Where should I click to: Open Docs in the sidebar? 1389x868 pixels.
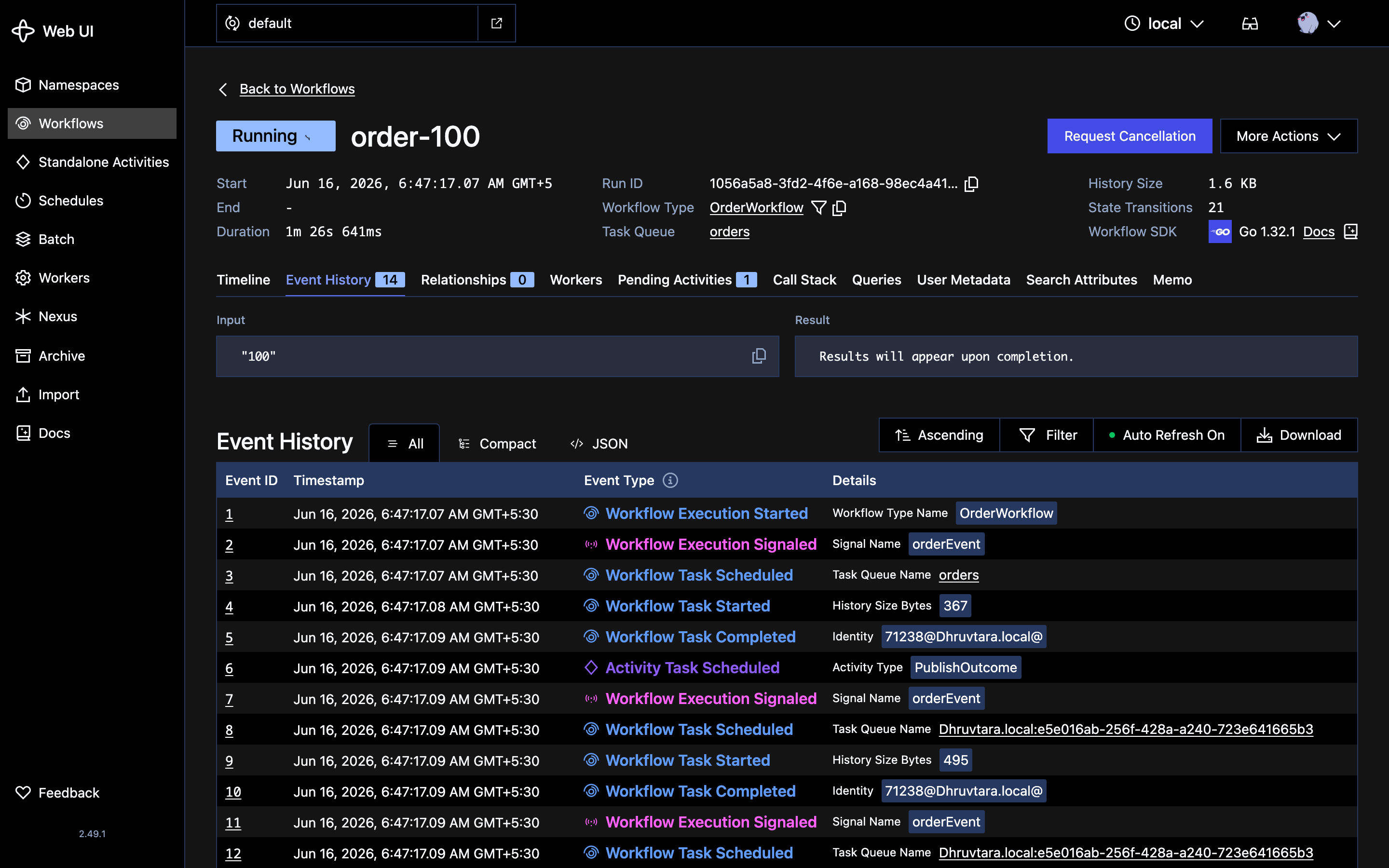tap(92, 433)
